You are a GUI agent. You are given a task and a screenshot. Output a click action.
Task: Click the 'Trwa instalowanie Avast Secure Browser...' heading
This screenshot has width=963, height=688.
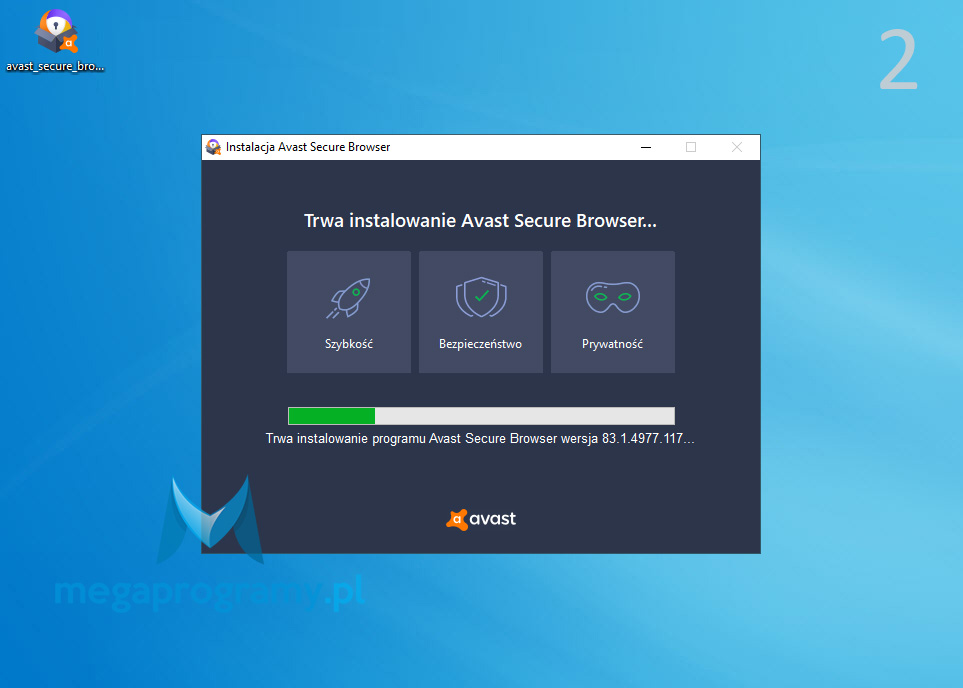[480, 221]
